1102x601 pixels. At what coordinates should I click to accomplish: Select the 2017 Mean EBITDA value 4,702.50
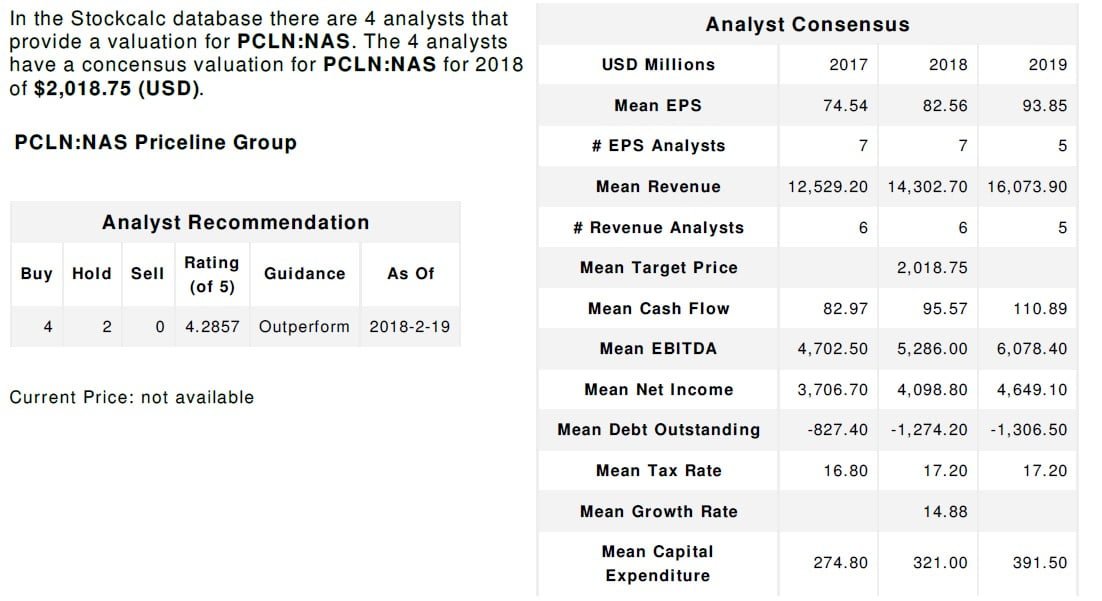pos(832,349)
